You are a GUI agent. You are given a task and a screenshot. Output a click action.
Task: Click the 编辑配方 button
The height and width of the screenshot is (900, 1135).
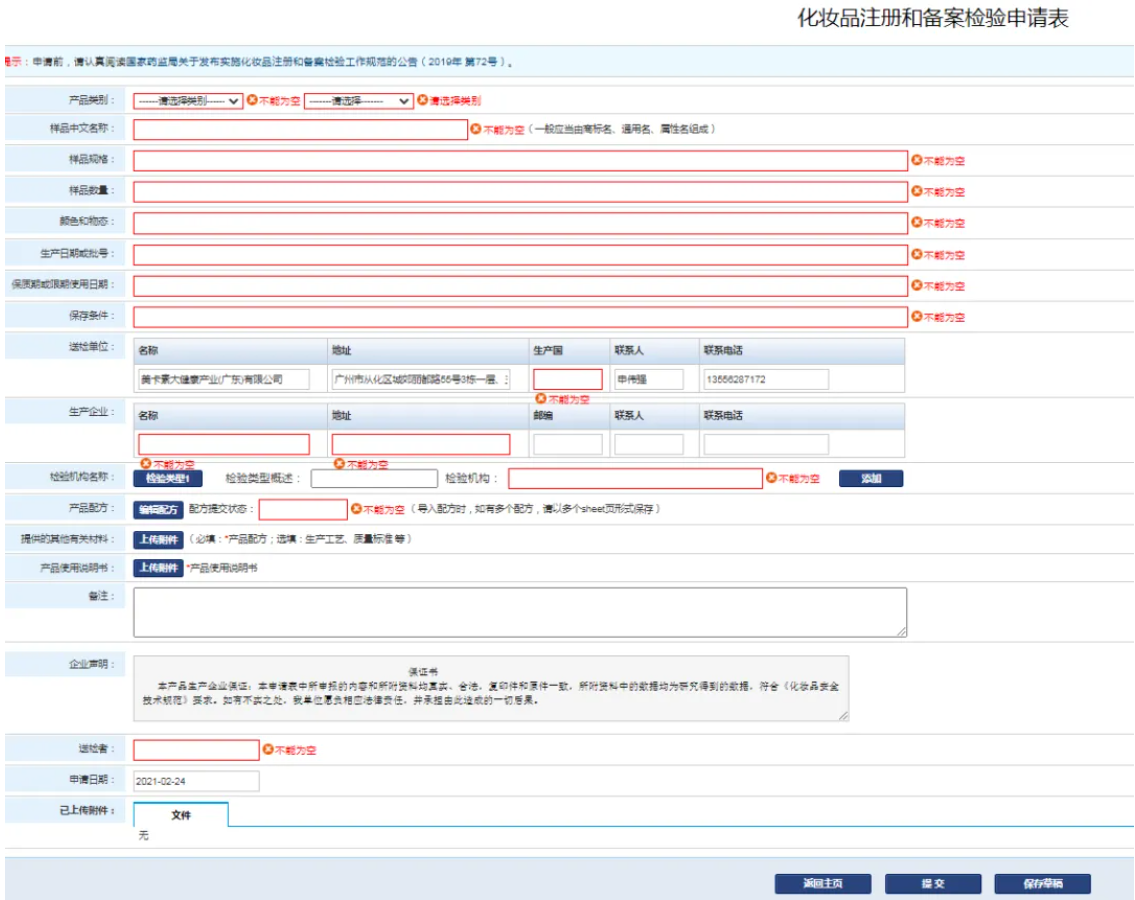click(158, 510)
